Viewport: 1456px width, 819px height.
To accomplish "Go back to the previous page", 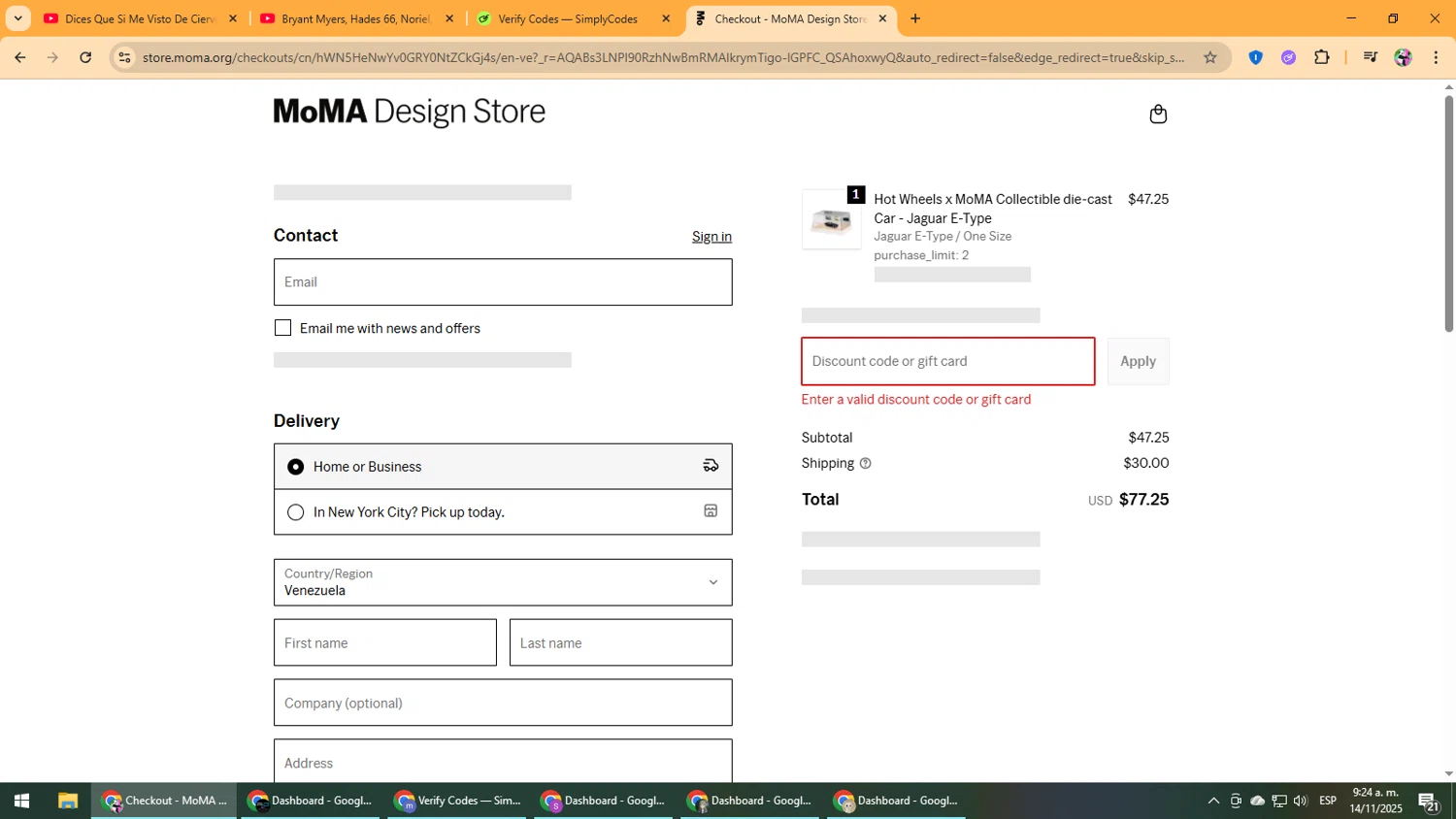I will coord(20,57).
